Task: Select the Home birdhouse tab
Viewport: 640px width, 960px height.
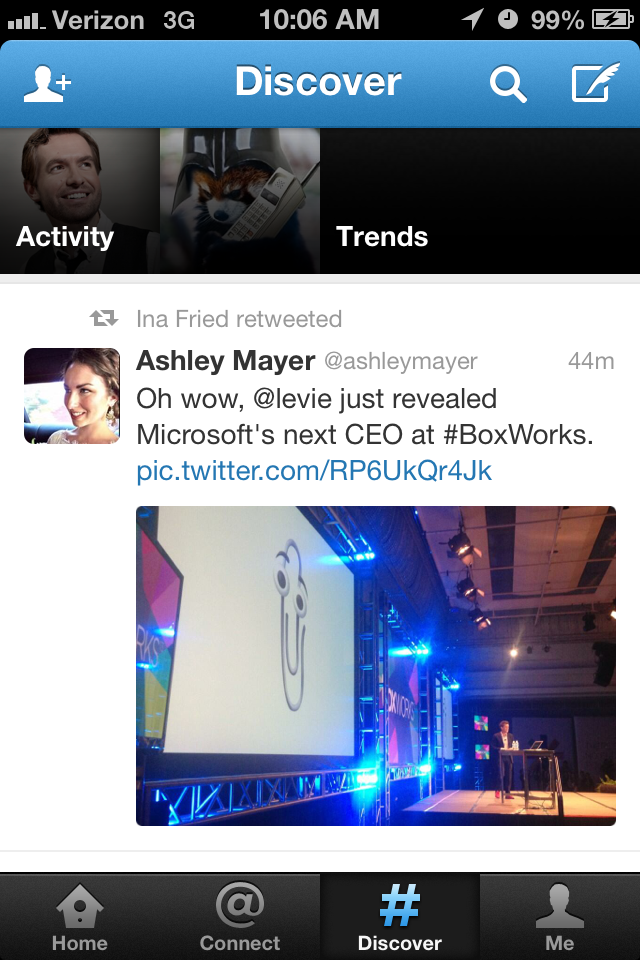Action: 80,917
